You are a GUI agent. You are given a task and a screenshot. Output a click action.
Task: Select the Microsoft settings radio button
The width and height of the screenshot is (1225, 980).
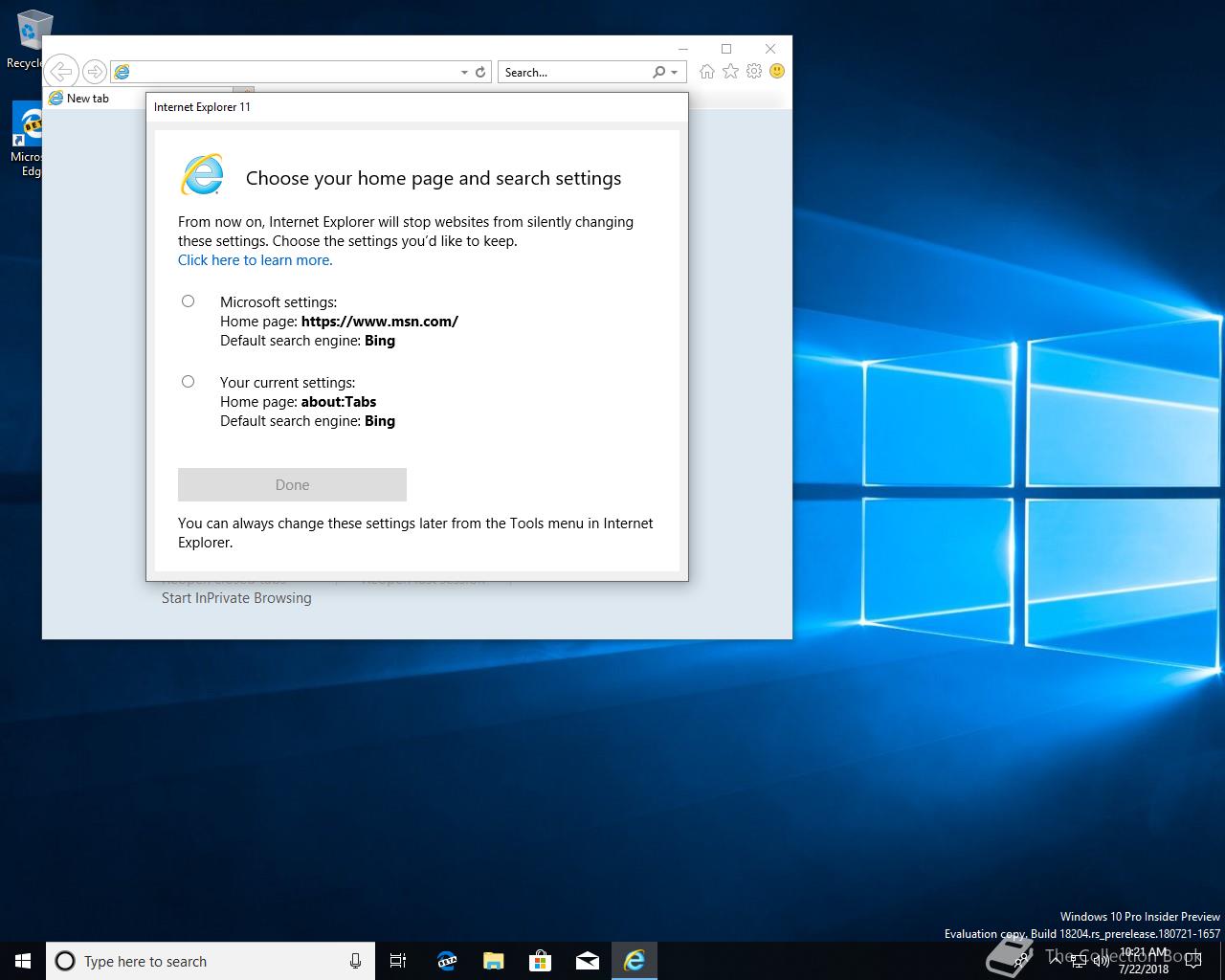click(x=189, y=301)
